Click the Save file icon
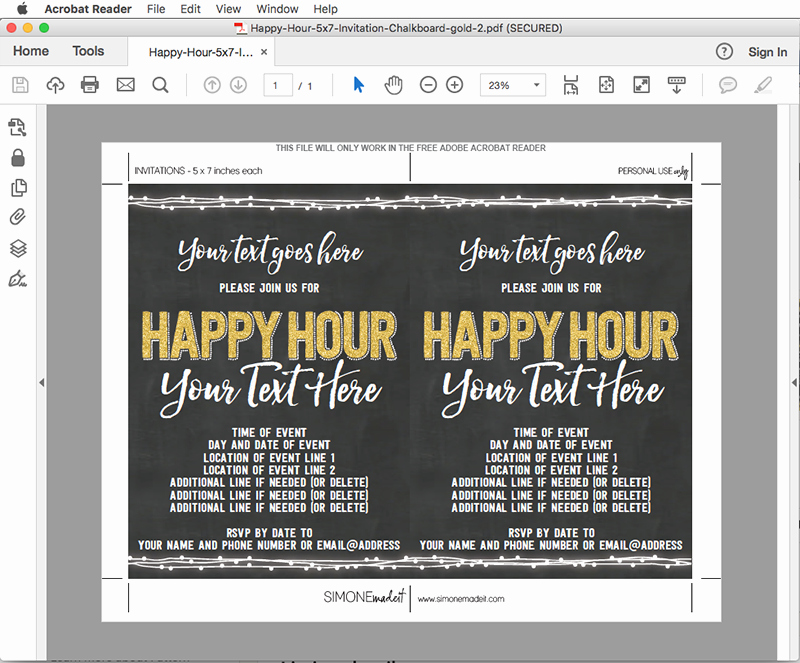Screen dimensions: 800x663 pyautogui.click(x=20, y=85)
